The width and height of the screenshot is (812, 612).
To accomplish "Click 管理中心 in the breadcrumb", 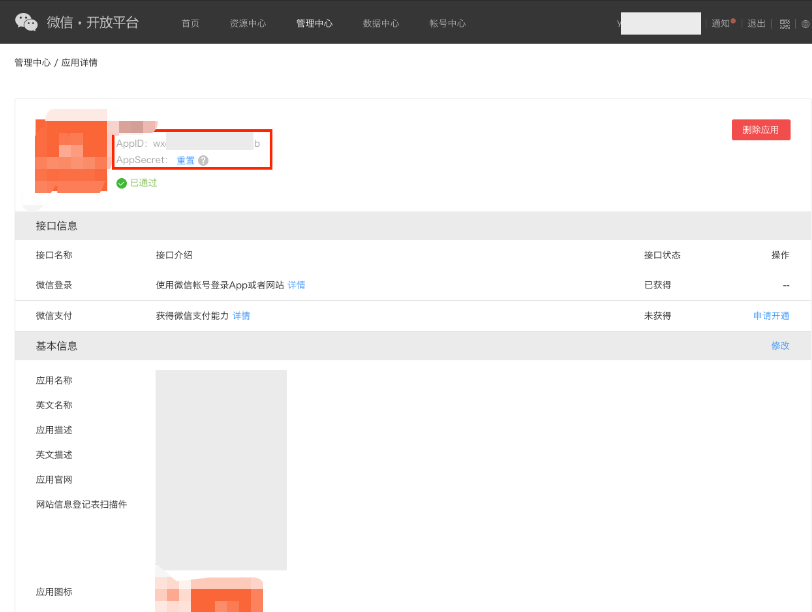I will [x=33, y=63].
